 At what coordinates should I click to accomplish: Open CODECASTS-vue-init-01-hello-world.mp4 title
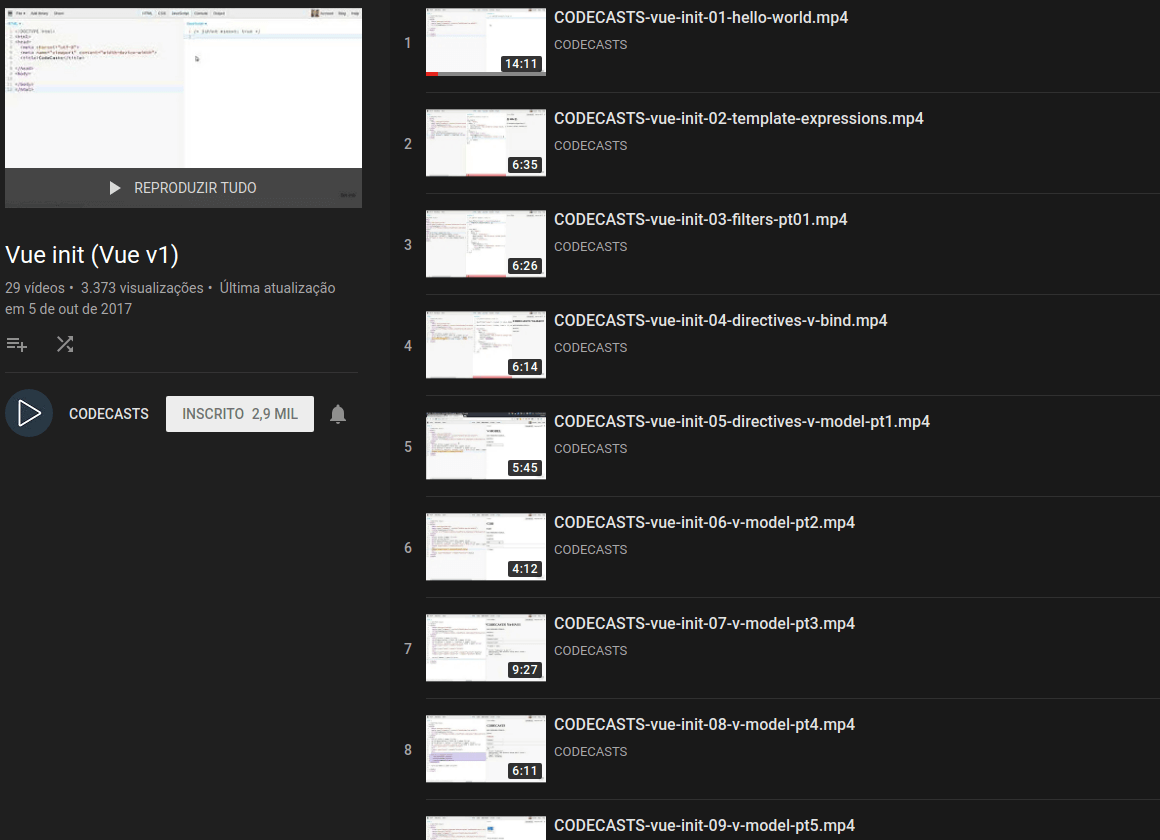point(701,18)
